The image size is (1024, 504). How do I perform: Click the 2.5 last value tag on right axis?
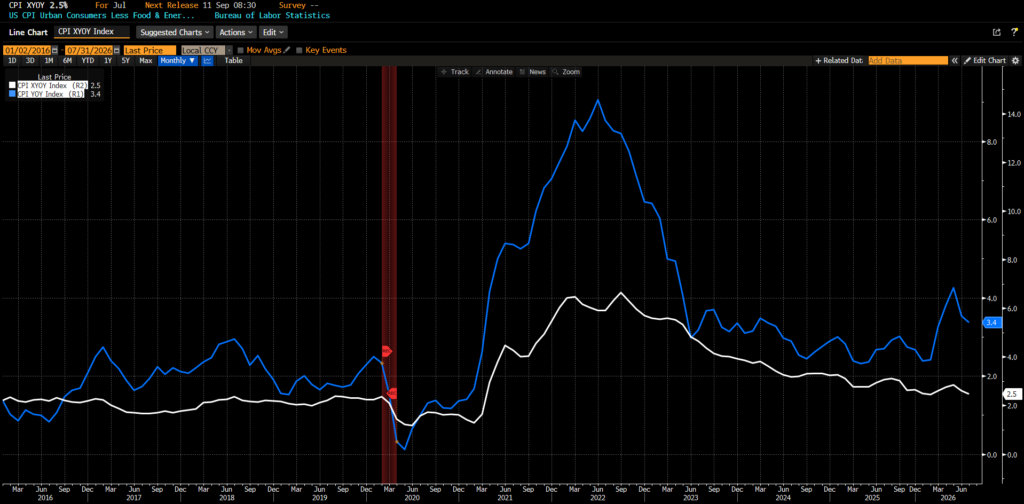[1011, 394]
